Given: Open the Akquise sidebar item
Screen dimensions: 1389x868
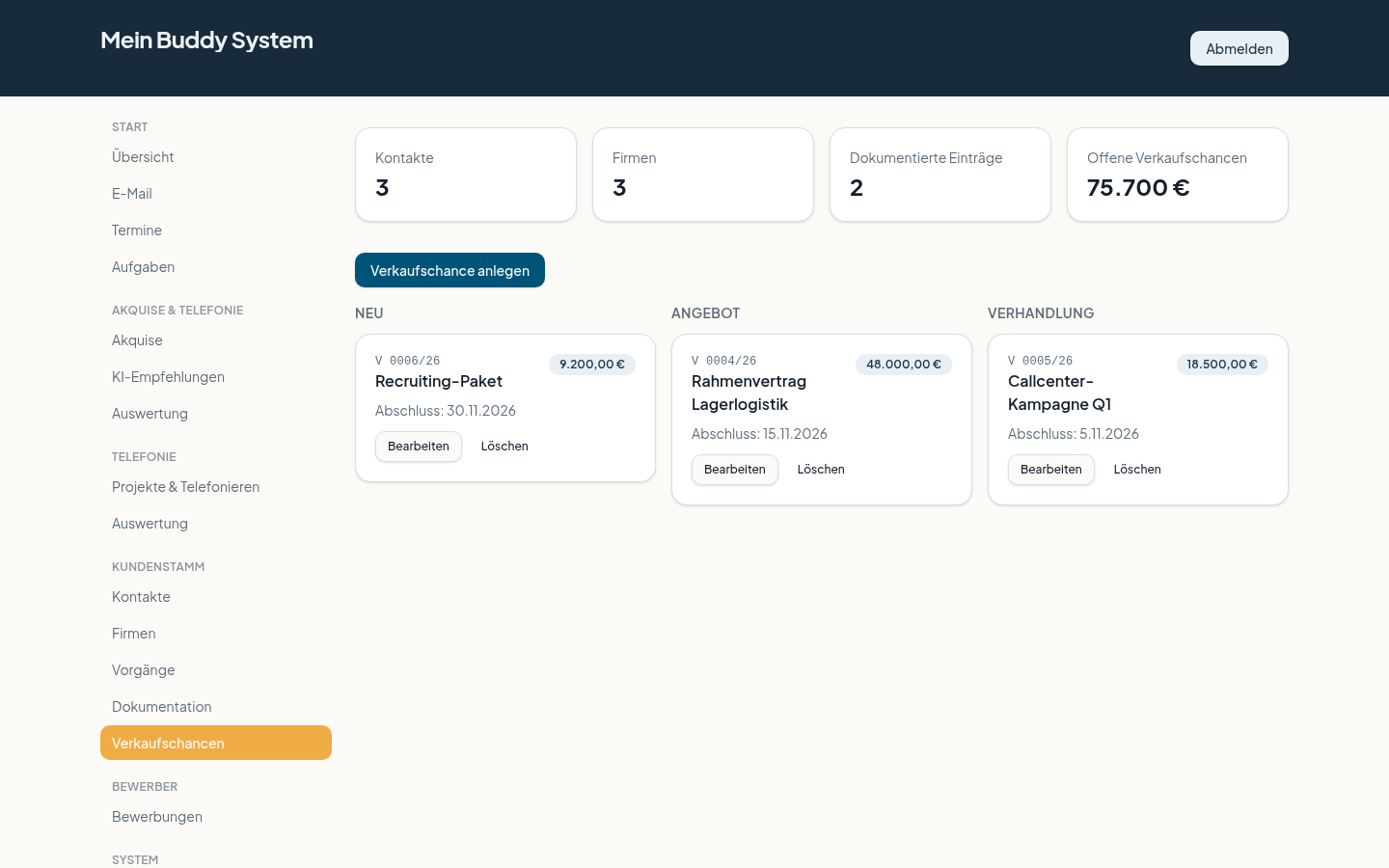Looking at the screenshot, I should (216, 340).
